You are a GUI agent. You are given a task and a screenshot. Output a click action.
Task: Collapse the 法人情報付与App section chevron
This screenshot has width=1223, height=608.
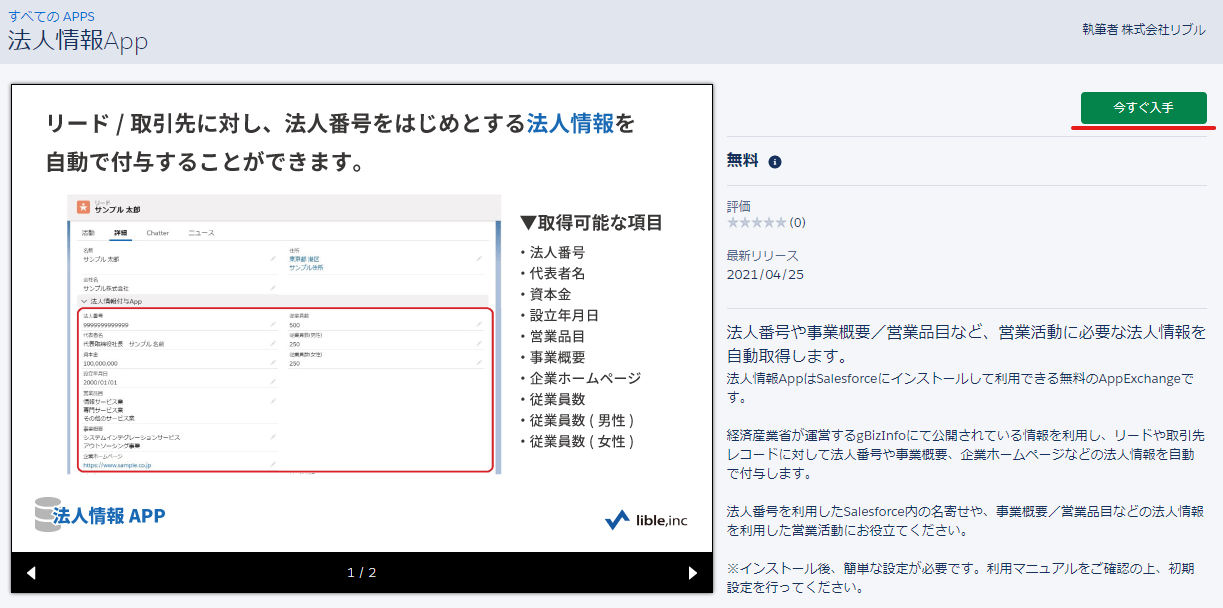click(84, 300)
